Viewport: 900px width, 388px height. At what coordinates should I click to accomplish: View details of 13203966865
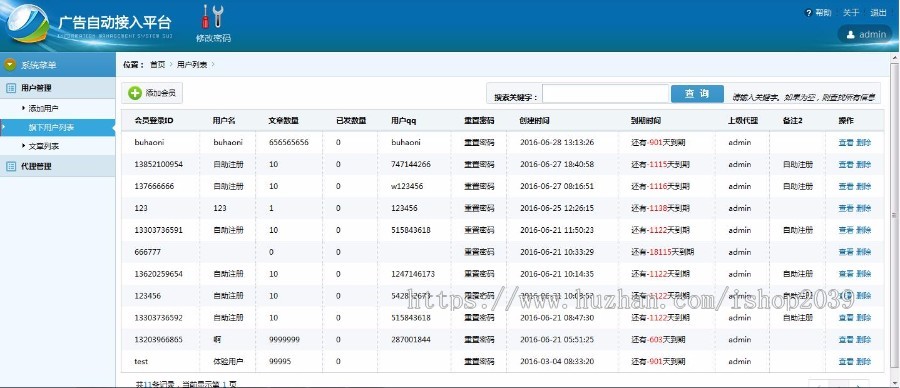coord(845,340)
